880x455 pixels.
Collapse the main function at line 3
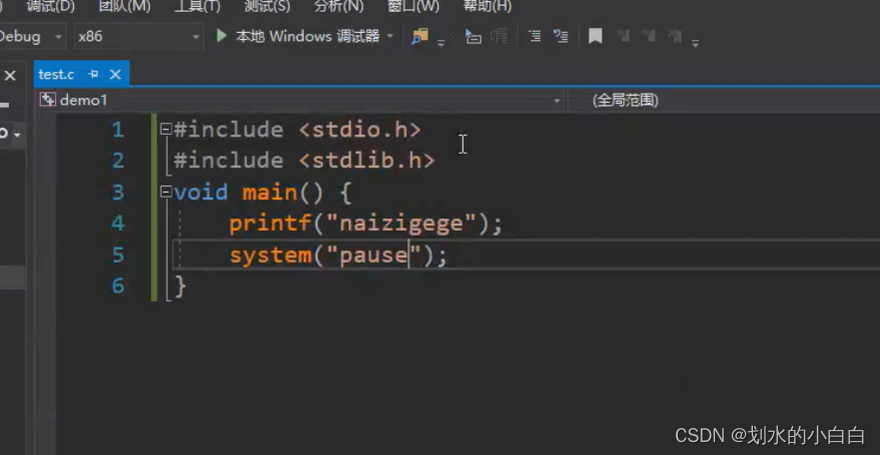[x=166, y=192]
